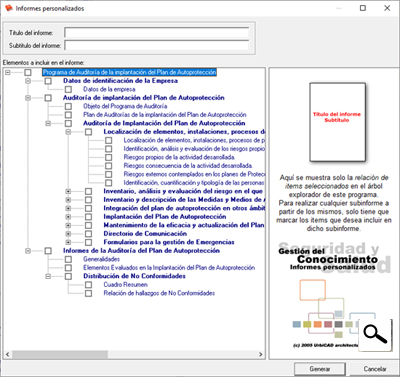Check Implantación del Plan de Autoprotección box
This screenshot has width=400, height=377.
pos(88,217)
